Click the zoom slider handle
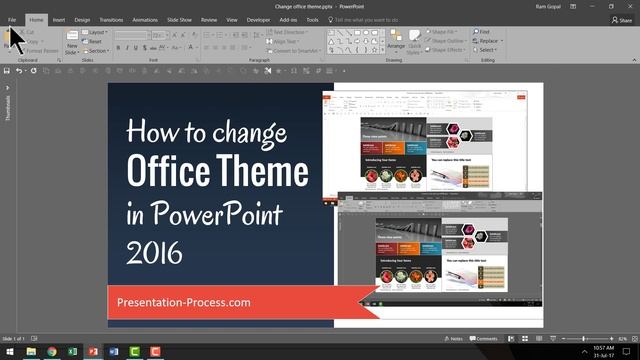The width and height of the screenshot is (640, 360). click(x=584, y=339)
